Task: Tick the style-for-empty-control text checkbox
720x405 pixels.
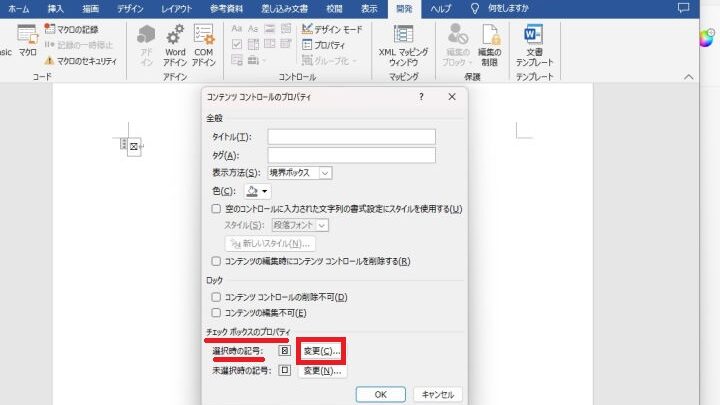Action: [216, 209]
